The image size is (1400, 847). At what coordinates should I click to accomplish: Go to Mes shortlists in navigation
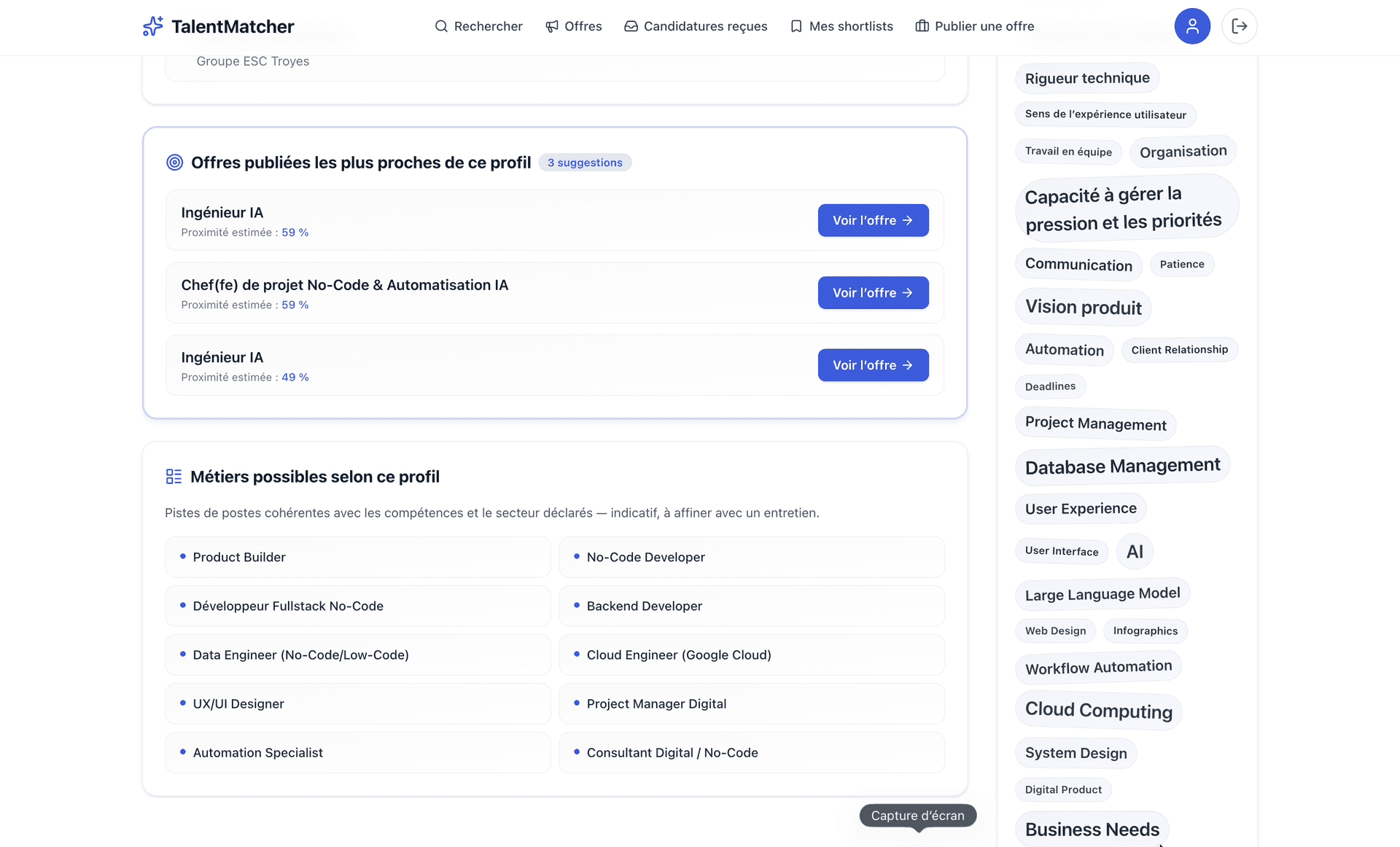[851, 26]
